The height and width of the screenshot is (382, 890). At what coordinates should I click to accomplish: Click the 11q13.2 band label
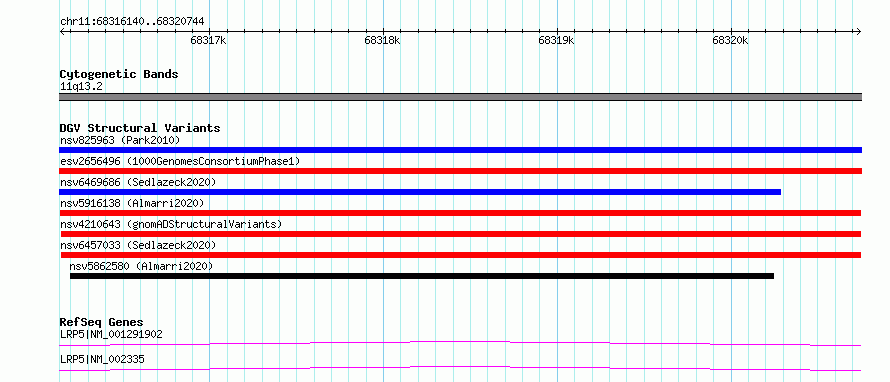(x=81, y=87)
